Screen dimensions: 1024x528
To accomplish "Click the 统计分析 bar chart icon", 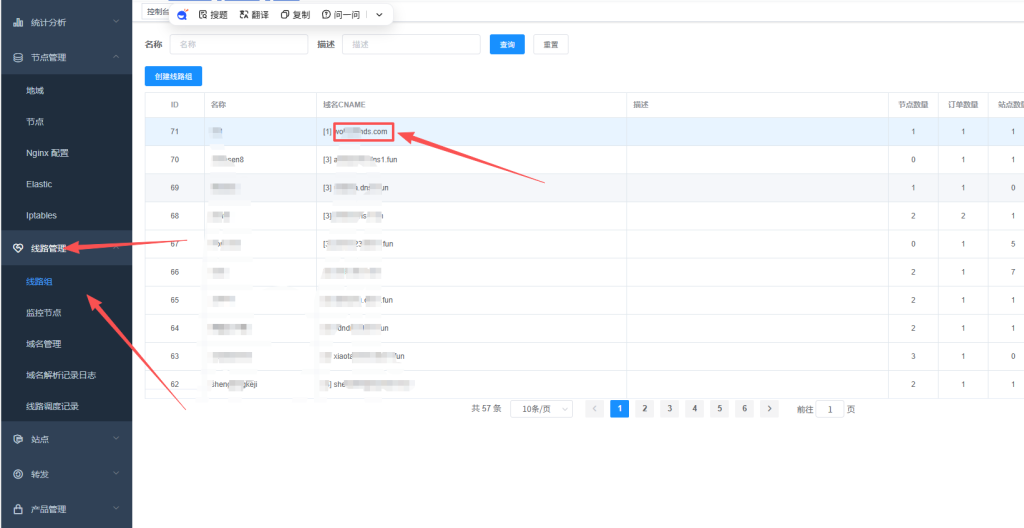I will click(18, 22).
